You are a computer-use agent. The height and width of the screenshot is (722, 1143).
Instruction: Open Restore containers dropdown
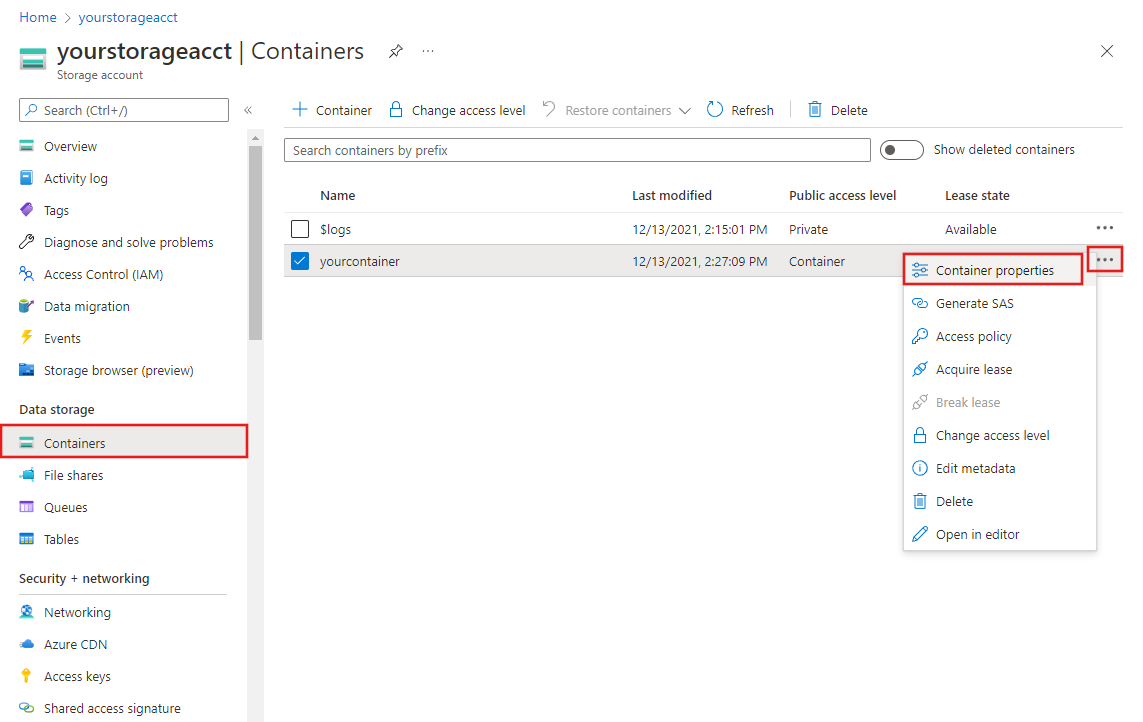coord(617,110)
